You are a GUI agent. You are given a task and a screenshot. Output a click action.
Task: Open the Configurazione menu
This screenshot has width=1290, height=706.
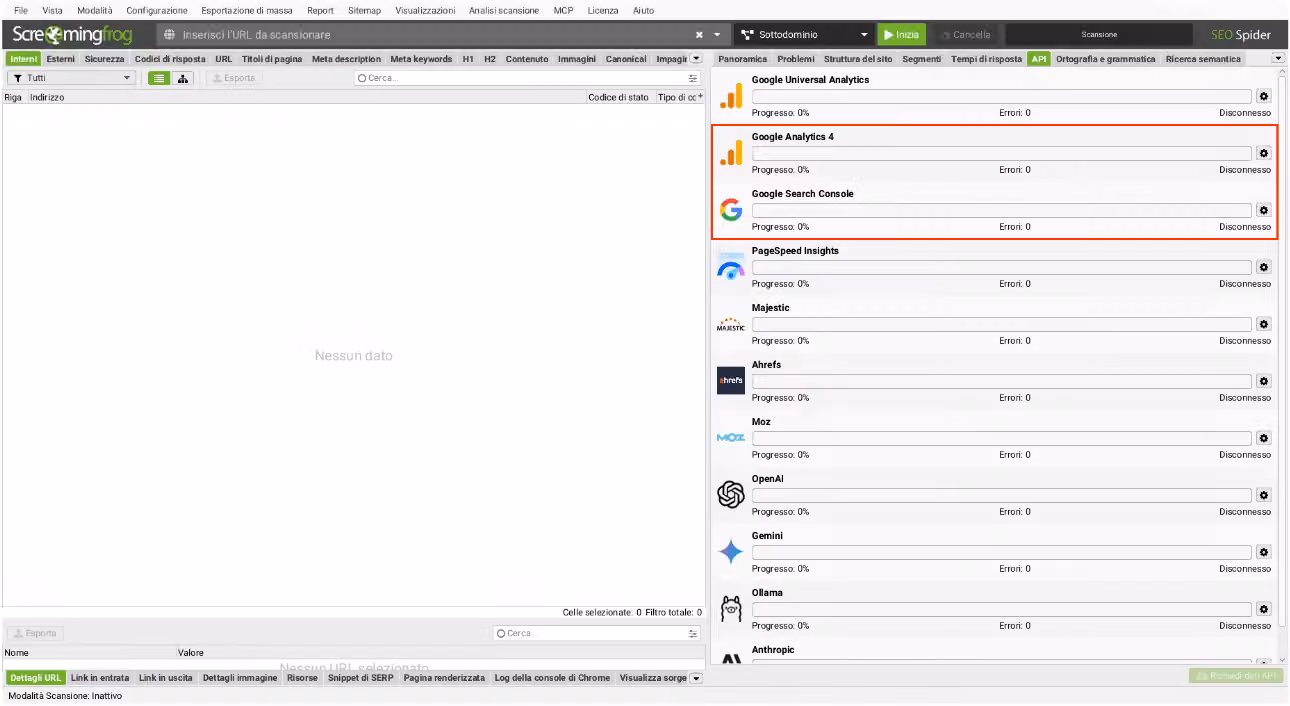[x=157, y=10]
